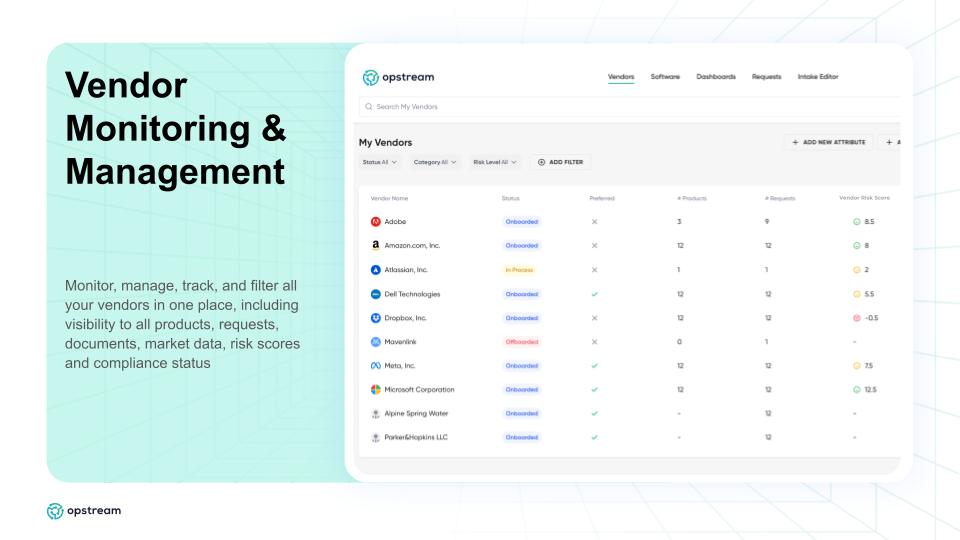Sort by the Preferred column header
Image resolution: width=960 pixels, height=540 pixels.
[x=602, y=198]
